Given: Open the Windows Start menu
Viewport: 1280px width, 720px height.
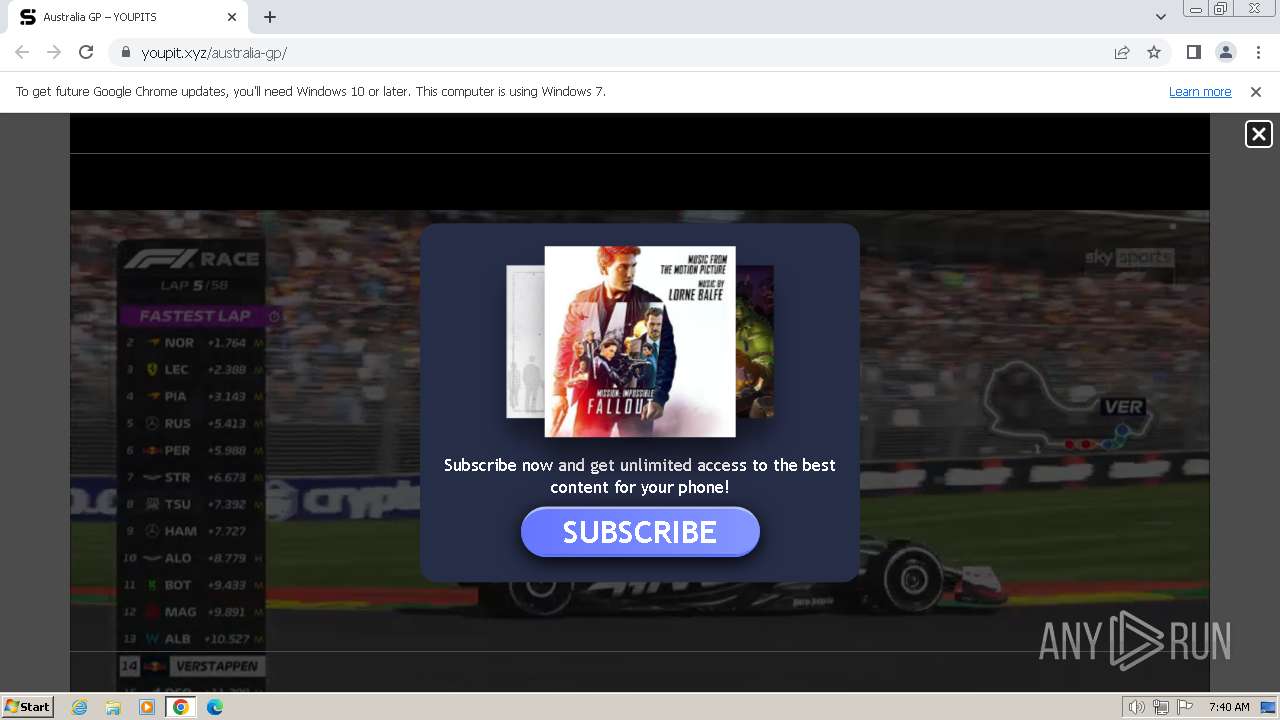Looking at the screenshot, I should point(28,706).
